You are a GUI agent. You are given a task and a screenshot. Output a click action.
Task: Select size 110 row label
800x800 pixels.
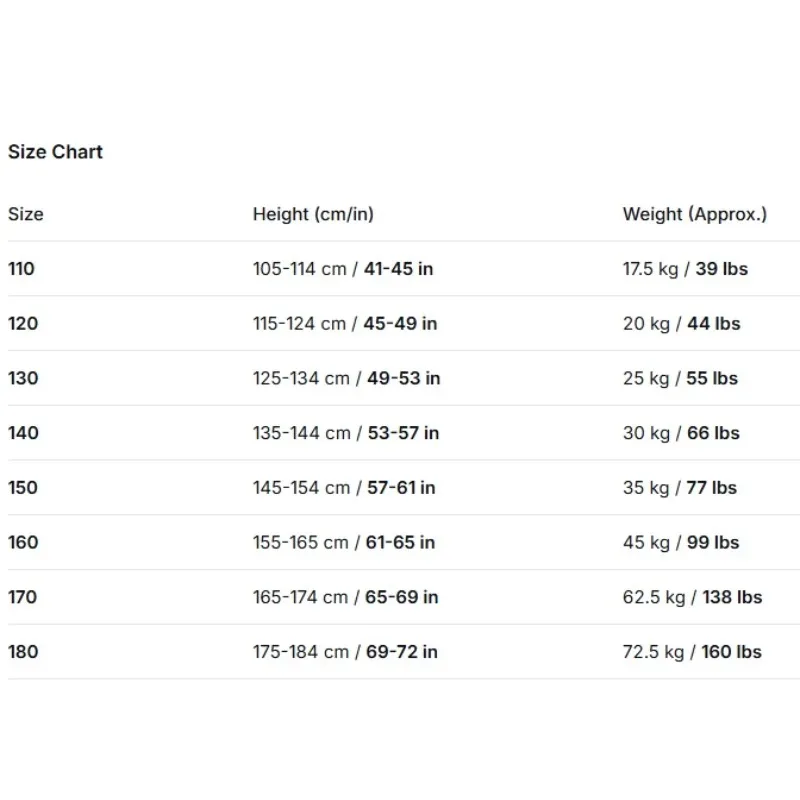(21, 269)
